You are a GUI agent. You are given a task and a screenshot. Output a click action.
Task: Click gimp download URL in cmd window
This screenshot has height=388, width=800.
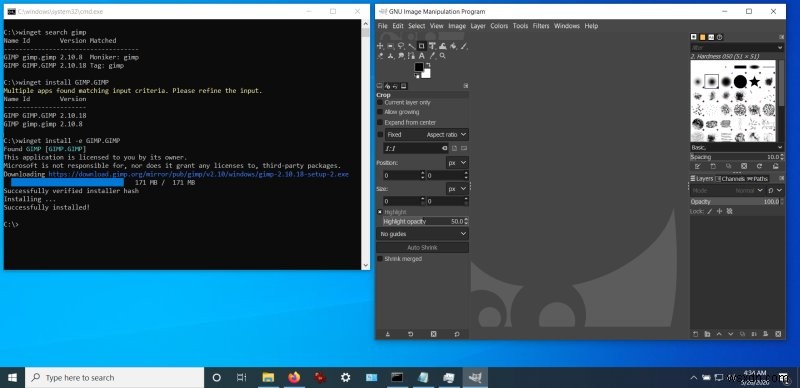coord(198,174)
